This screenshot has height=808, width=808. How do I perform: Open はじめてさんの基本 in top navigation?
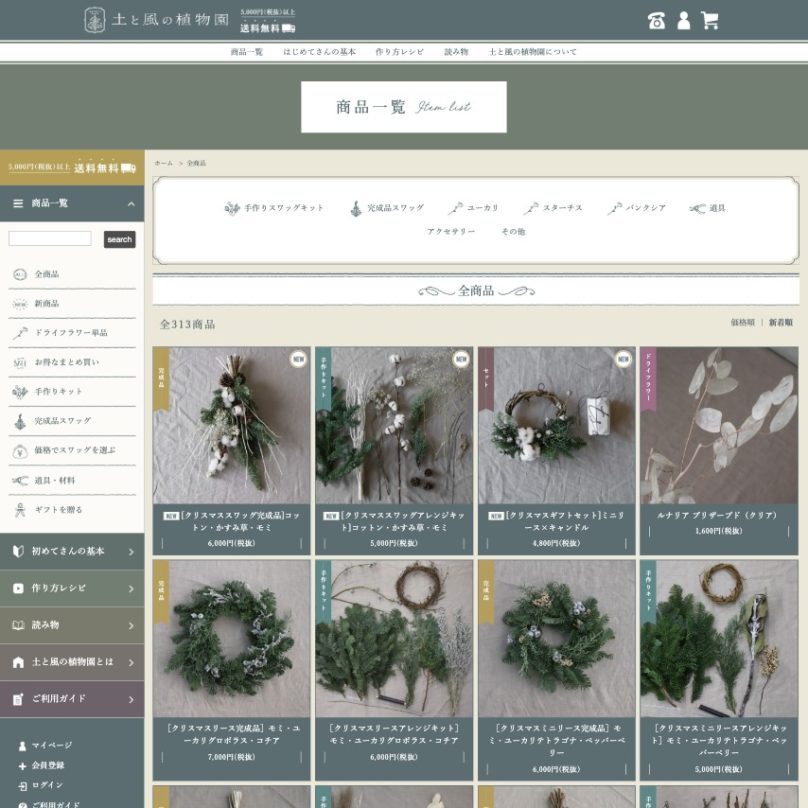coord(319,52)
